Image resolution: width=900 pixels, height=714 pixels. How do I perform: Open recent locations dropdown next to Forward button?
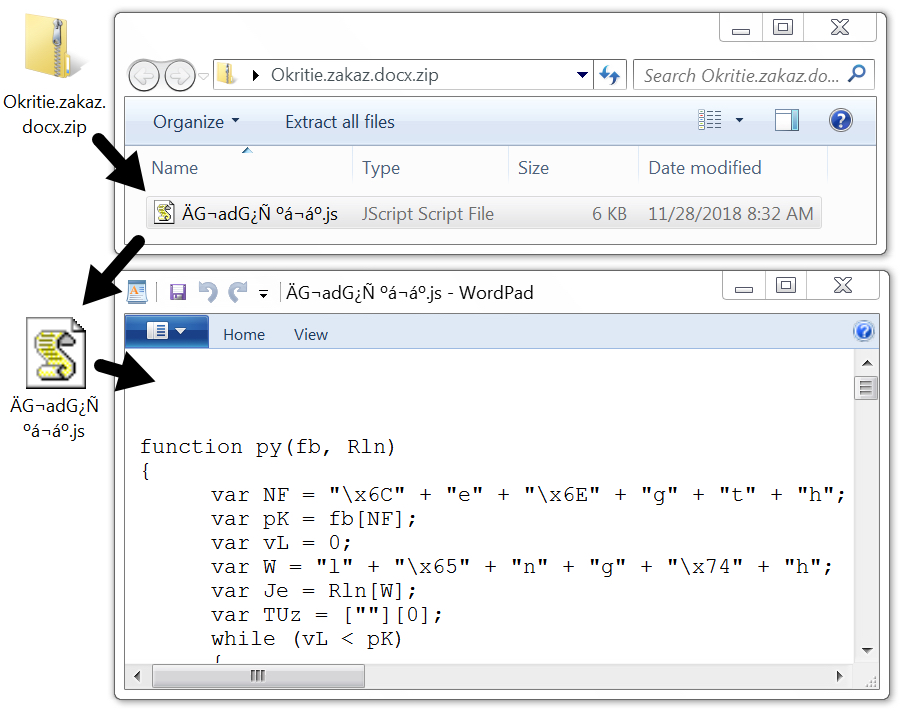pyautogui.click(x=203, y=76)
